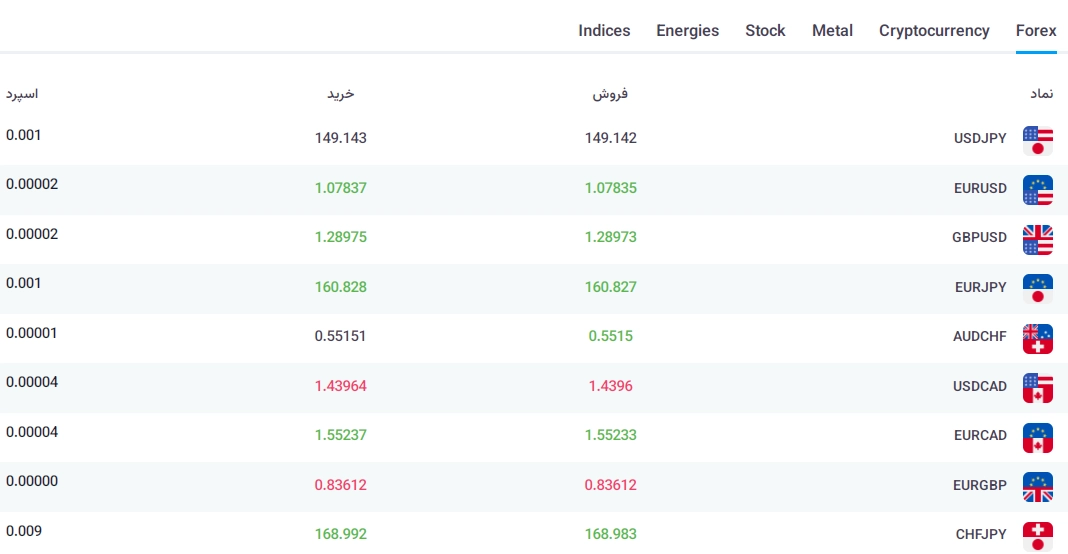Click EURJPY buy price 160.828

click(341, 287)
